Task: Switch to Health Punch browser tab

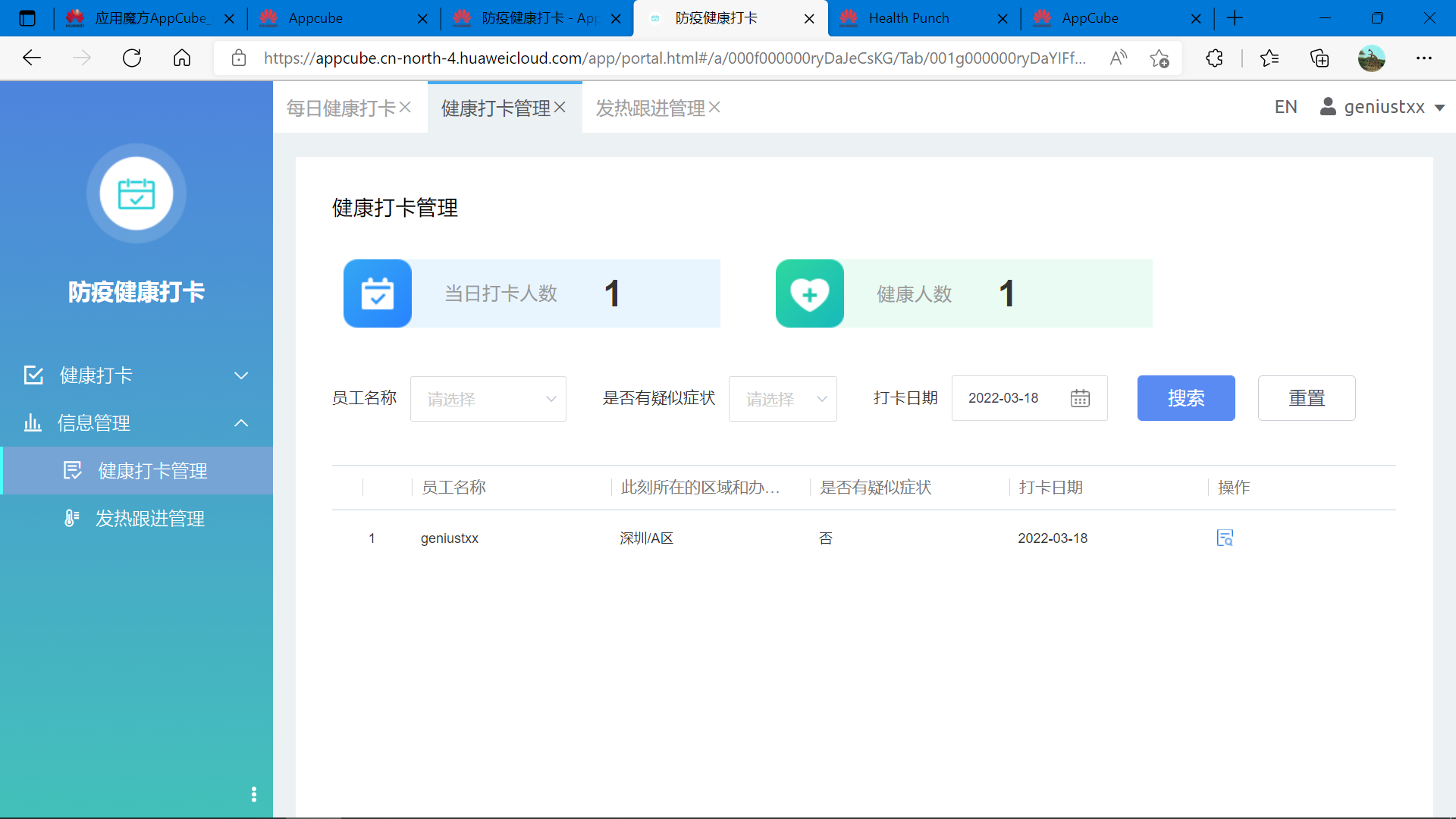Action: [x=908, y=18]
